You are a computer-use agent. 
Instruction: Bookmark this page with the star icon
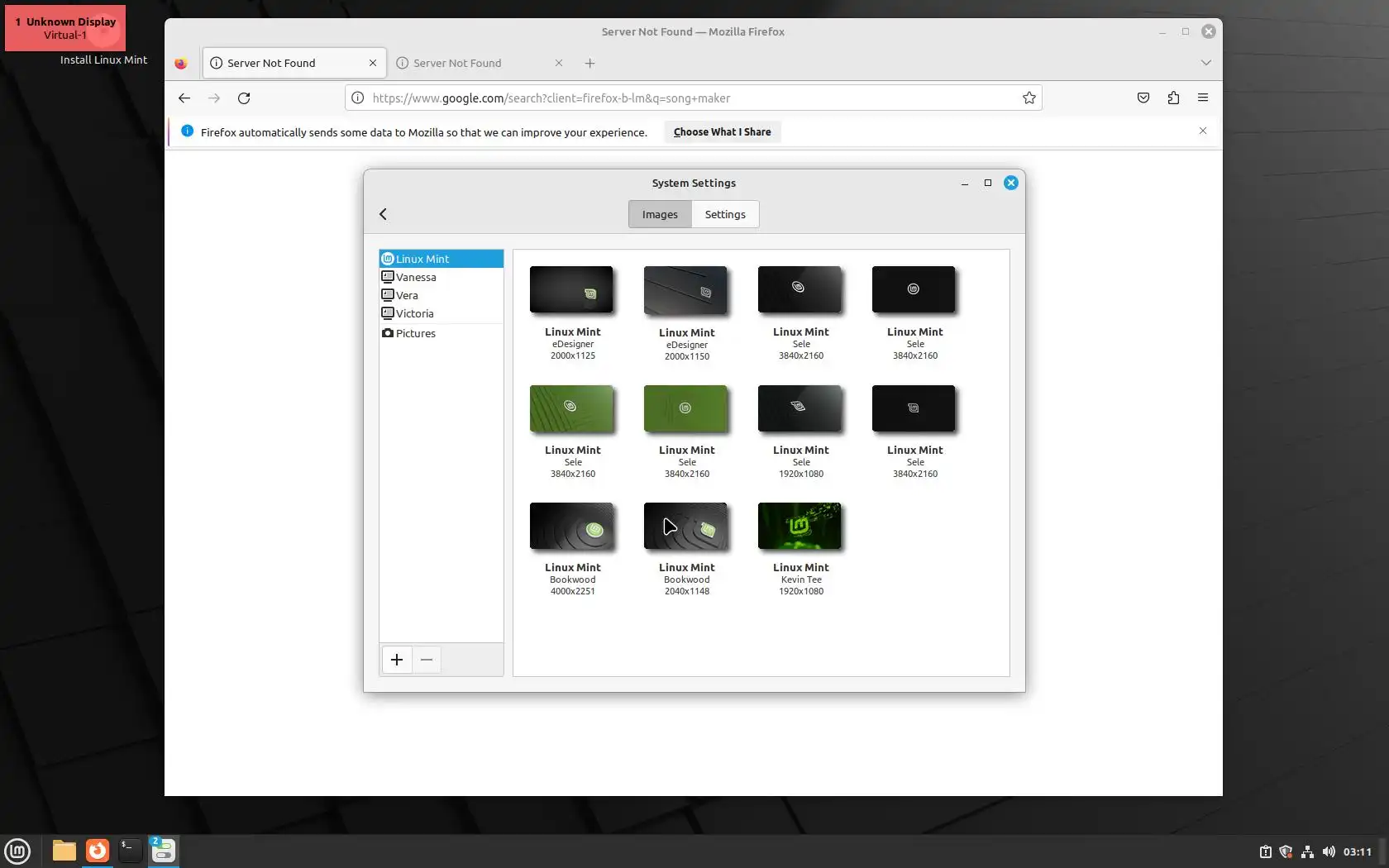pos(1029,98)
